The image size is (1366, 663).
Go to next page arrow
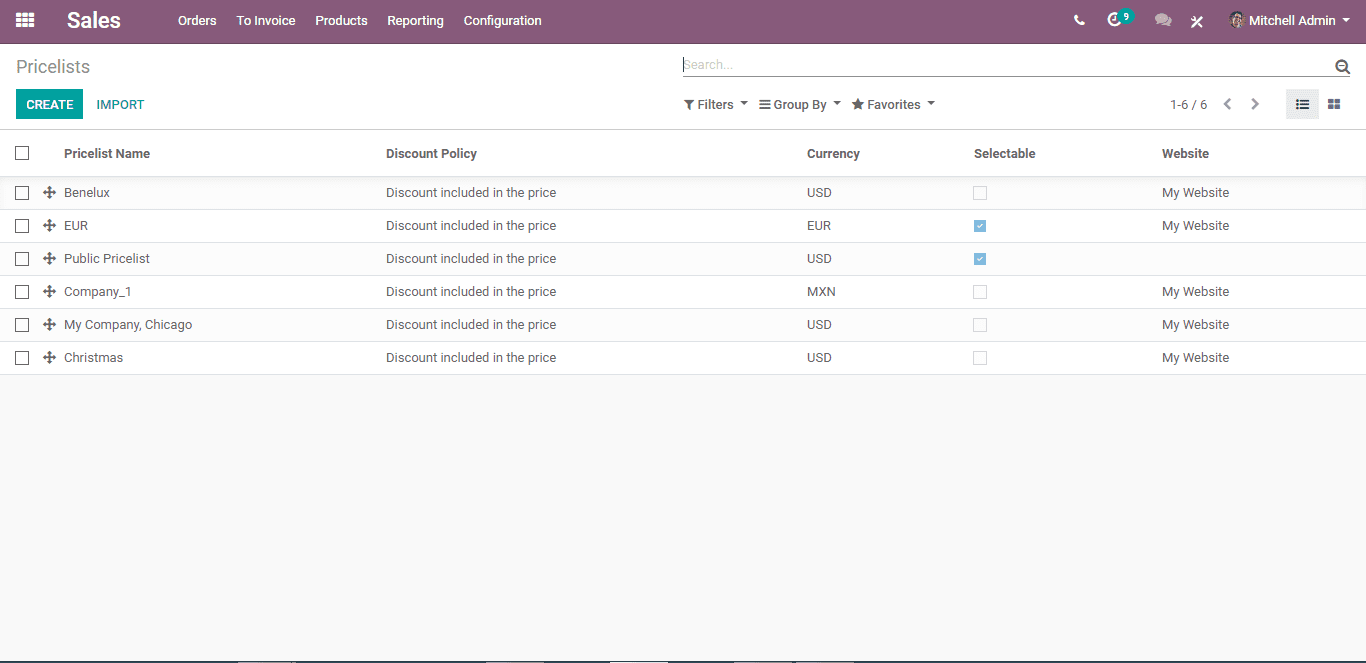pos(1255,104)
